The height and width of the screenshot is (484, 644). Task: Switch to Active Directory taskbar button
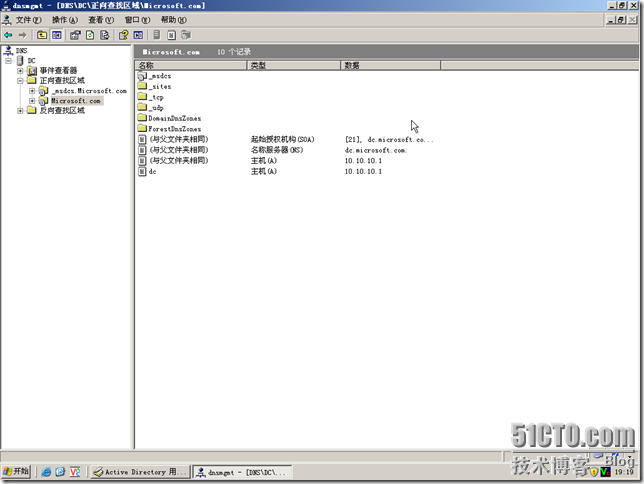(x=140, y=472)
